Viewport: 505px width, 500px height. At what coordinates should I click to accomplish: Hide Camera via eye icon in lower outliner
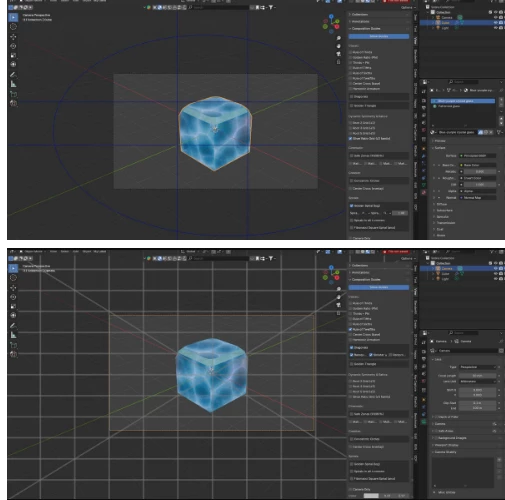[x=496, y=268]
